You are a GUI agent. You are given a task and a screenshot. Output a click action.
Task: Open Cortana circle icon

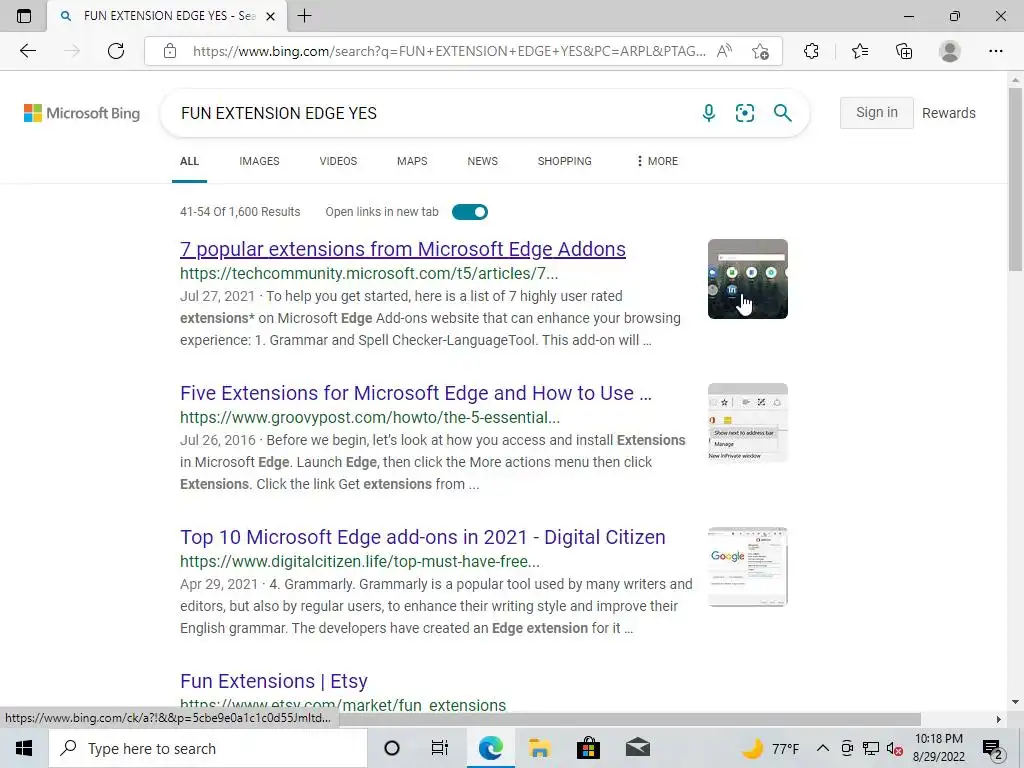pyautogui.click(x=392, y=748)
